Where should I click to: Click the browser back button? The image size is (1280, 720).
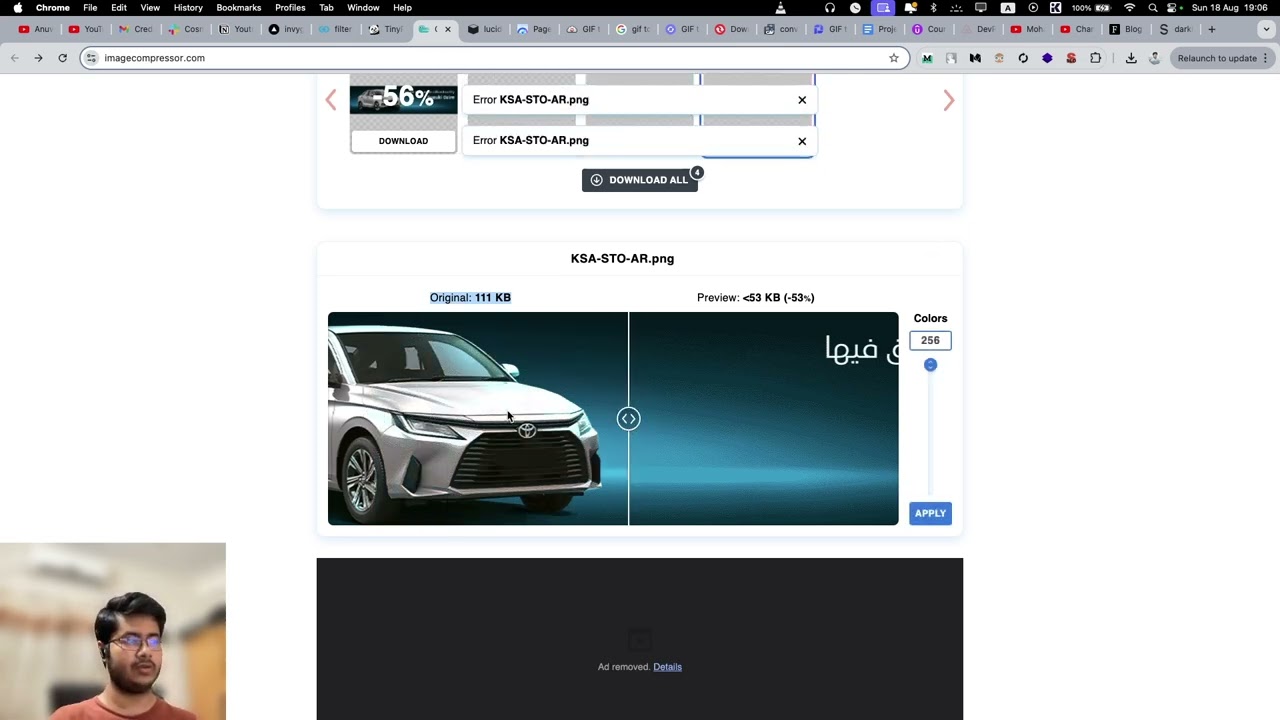[x=14, y=58]
